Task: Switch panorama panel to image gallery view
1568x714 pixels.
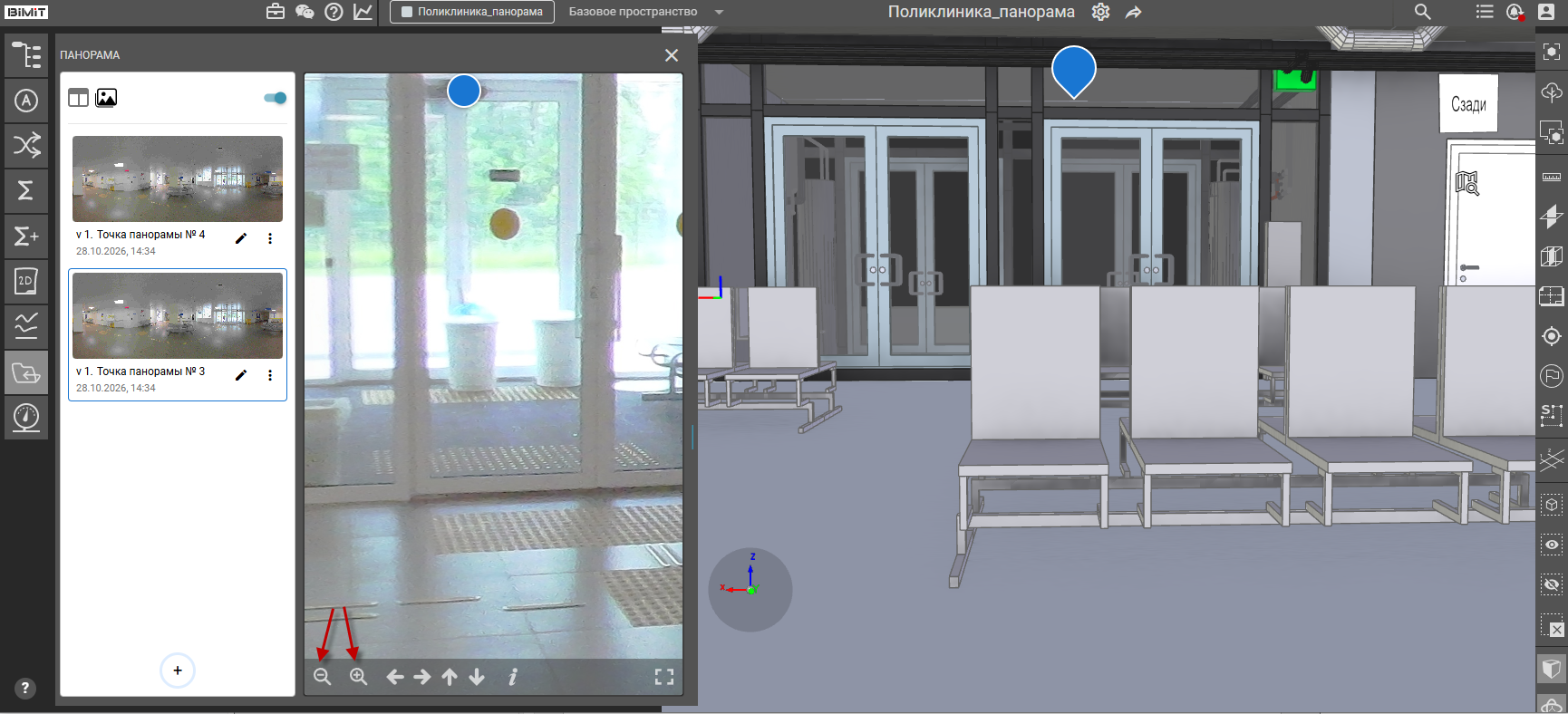Action: (x=106, y=98)
